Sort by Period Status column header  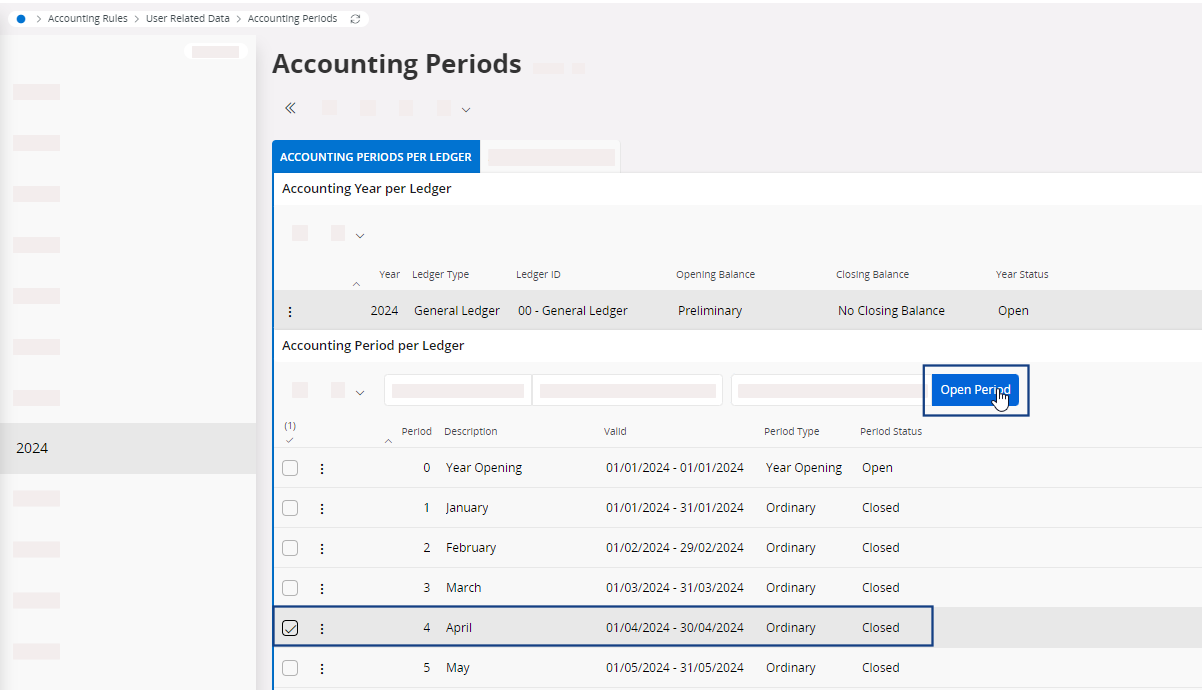pyautogui.click(x=890, y=432)
